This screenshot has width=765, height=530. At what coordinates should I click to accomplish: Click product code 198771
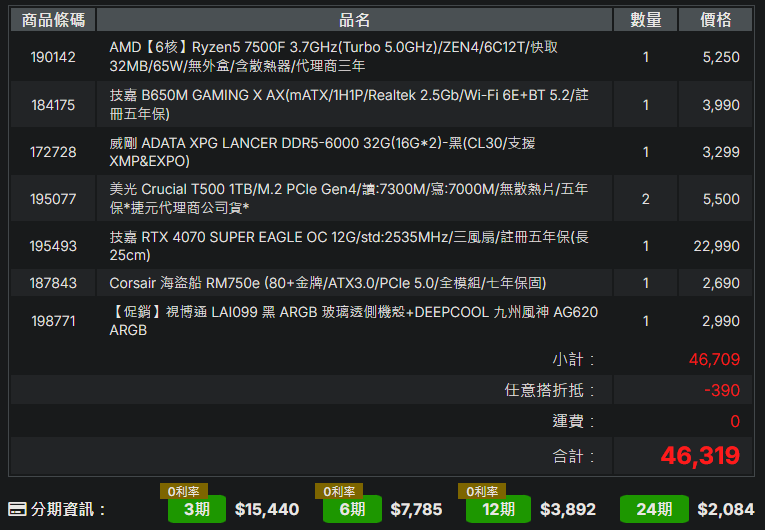(x=53, y=321)
